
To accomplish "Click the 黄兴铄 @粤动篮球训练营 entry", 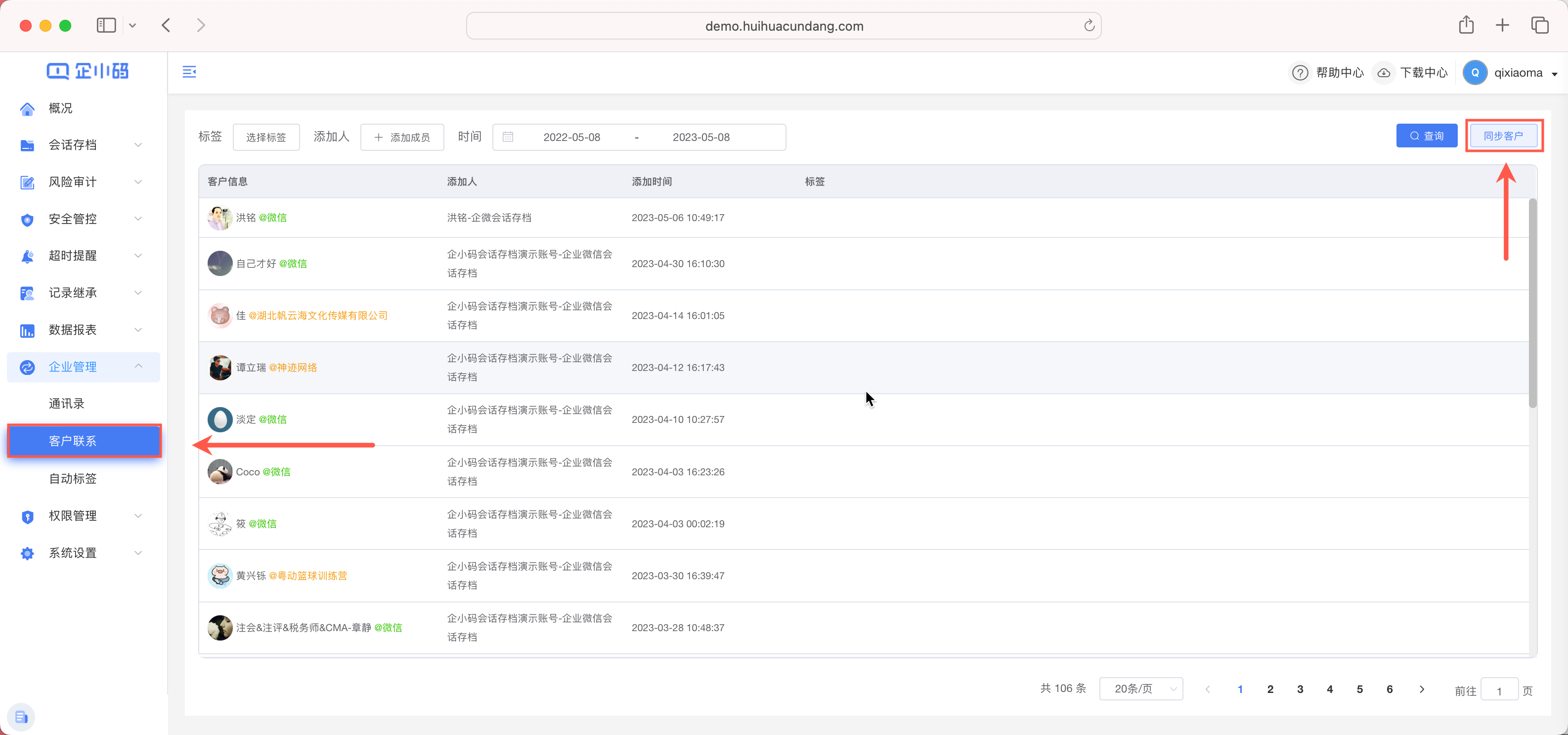I will pos(291,576).
